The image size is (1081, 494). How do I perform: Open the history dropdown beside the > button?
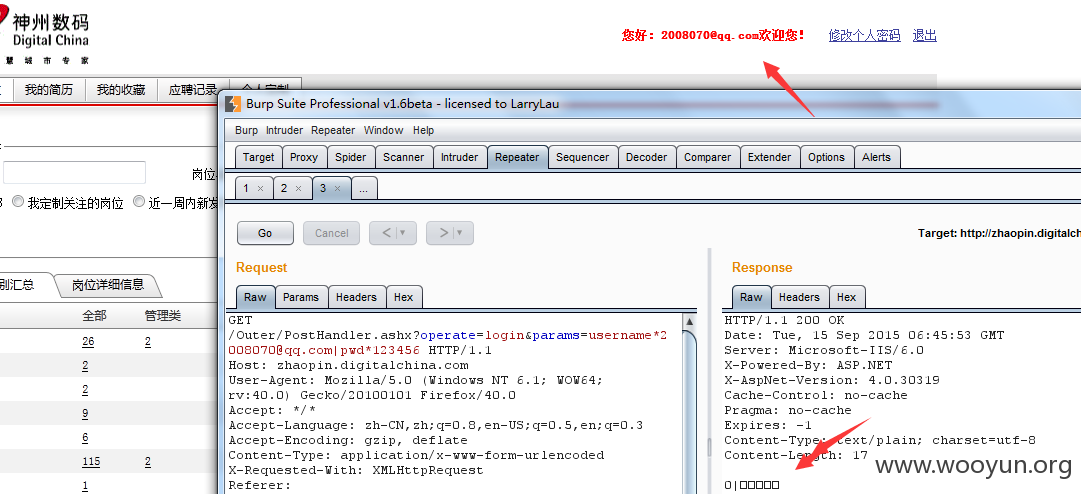tap(459, 233)
